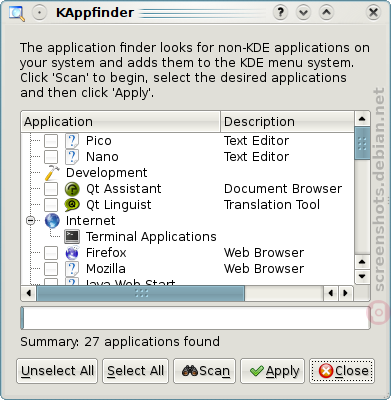The width and height of the screenshot is (391, 400).
Task: Click the Internet globe icon
Action: pyautogui.click(x=52, y=221)
